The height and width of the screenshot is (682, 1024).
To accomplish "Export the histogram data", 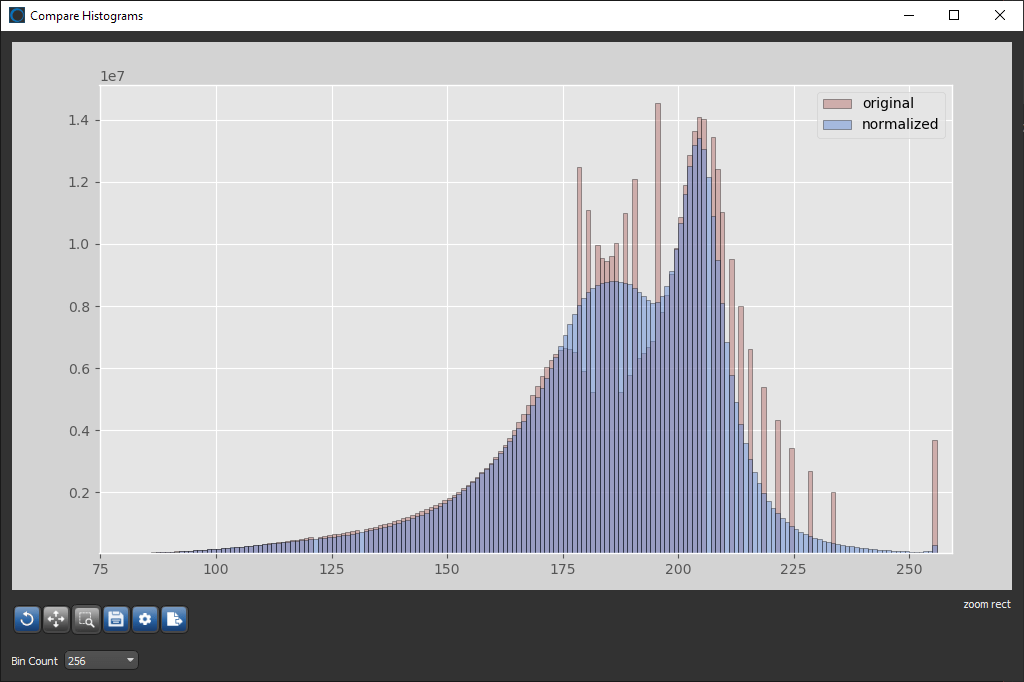I will pyautogui.click(x=174, y=619).
